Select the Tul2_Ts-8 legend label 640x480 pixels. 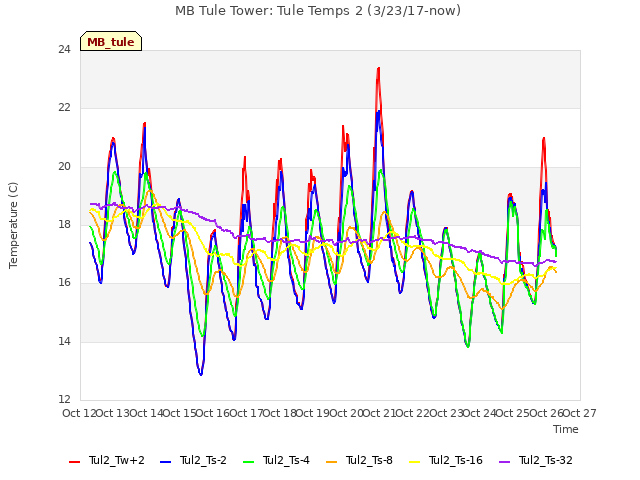click(x=369, y=460)
